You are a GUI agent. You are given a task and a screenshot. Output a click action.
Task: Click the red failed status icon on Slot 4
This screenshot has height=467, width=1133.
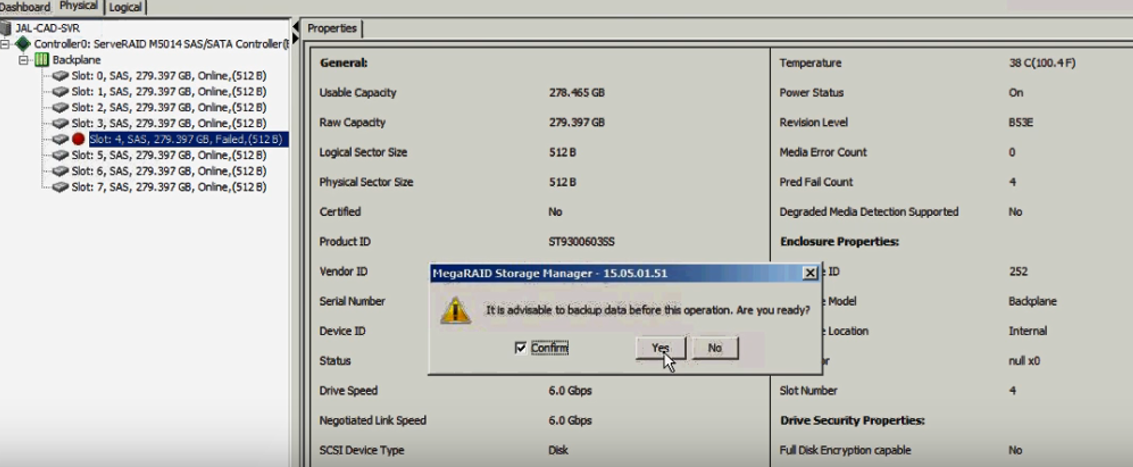[79, 139]
